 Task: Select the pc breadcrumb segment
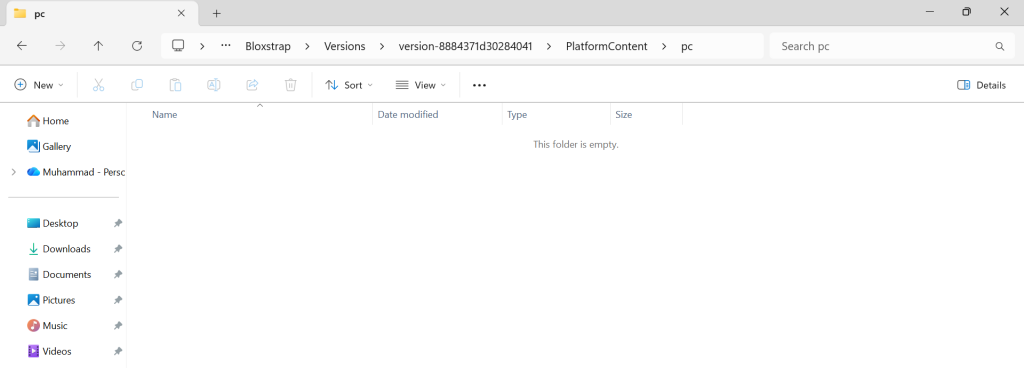687,46
